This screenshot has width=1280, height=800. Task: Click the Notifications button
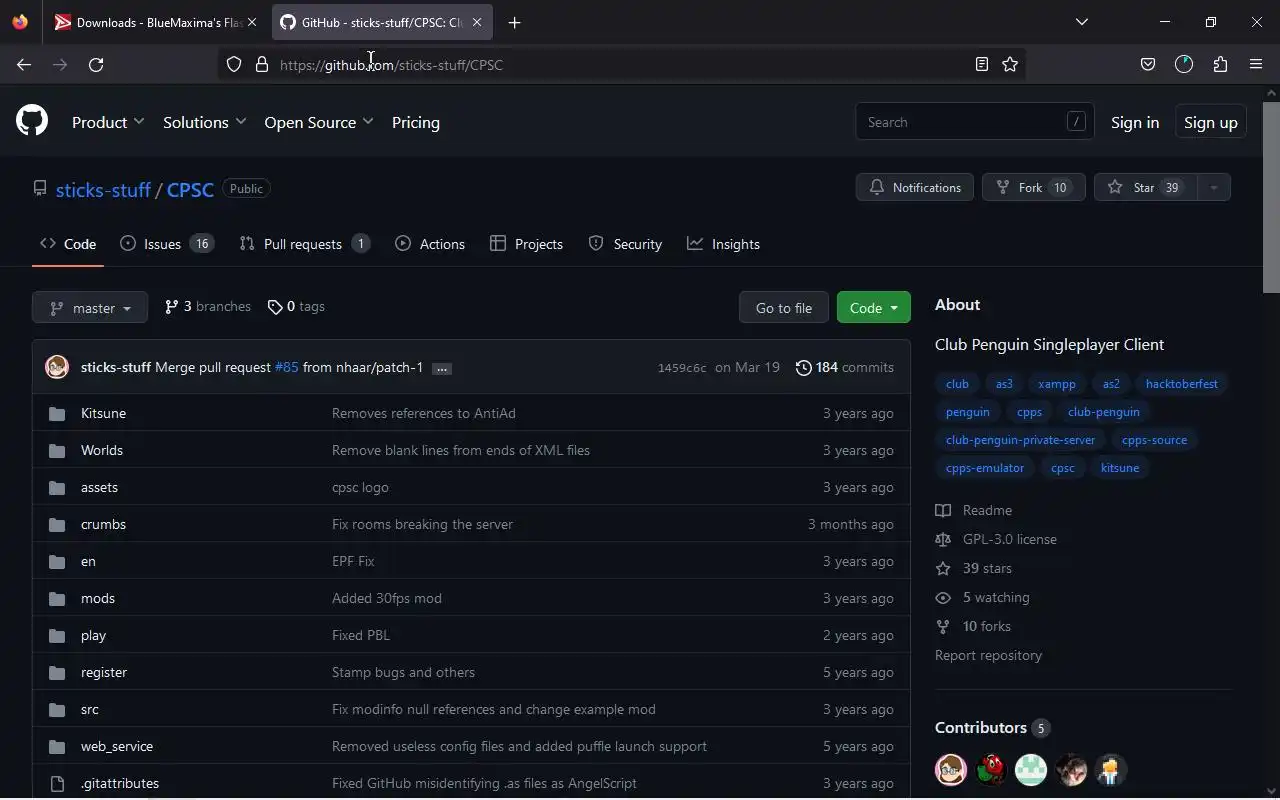pos(915,187)
